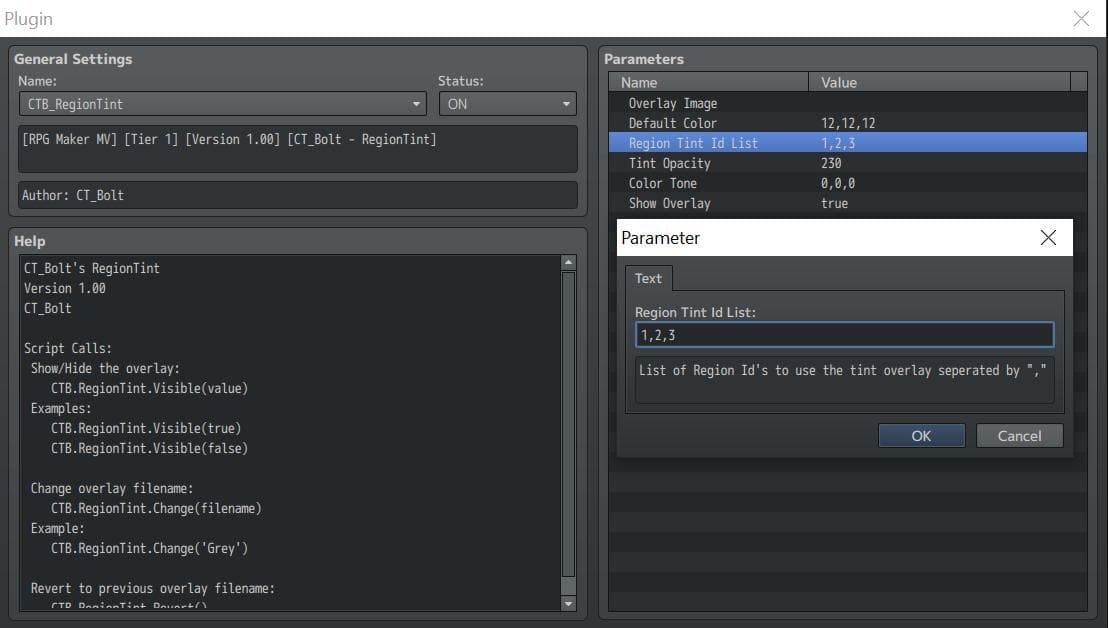Click the plugin description text box
Screen dimensions: 1108x628
297,149
